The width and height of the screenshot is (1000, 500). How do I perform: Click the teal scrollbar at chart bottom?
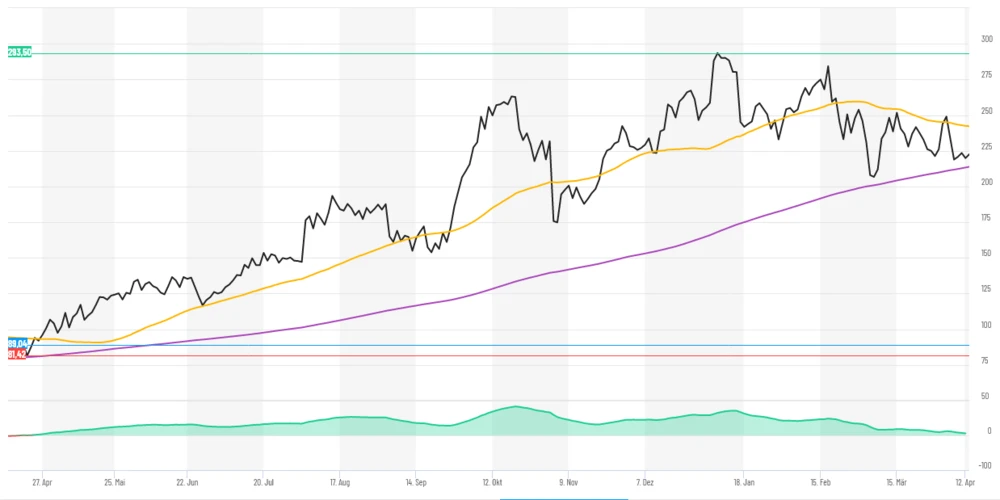(x=563, y=497)
